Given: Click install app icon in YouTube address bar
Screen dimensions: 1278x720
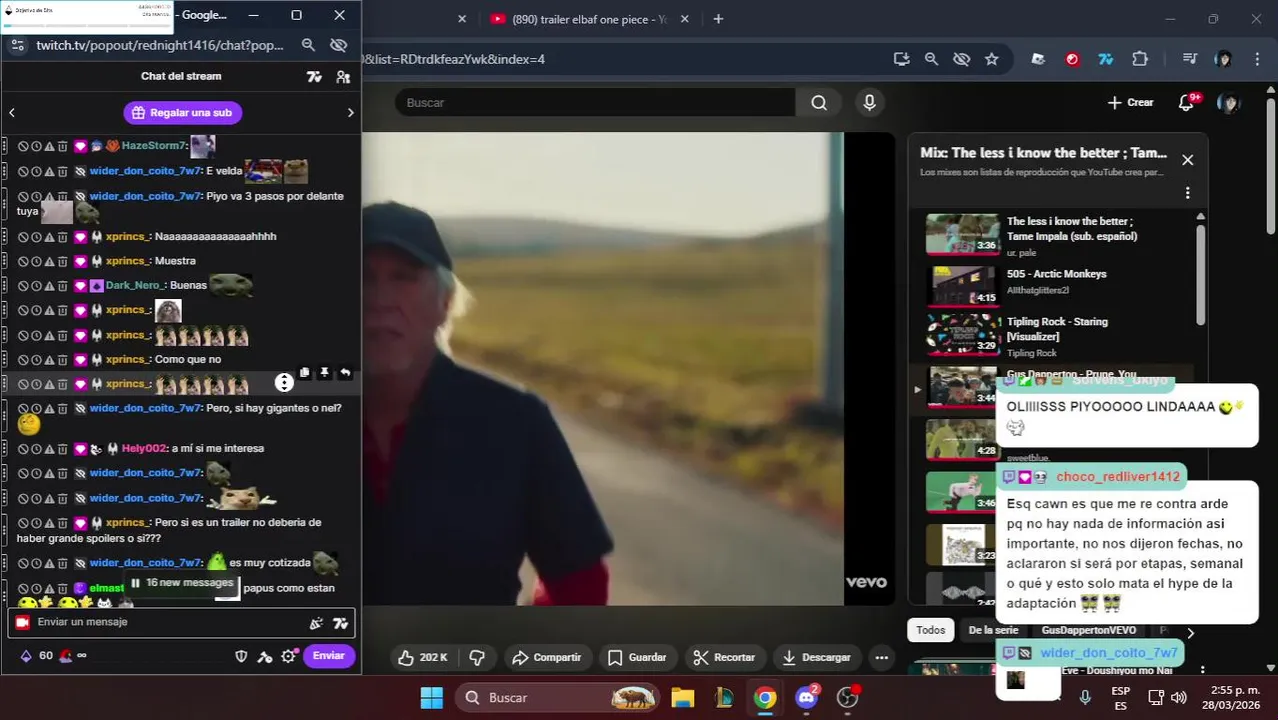Looking at the screenshot, I should [901, 59].
